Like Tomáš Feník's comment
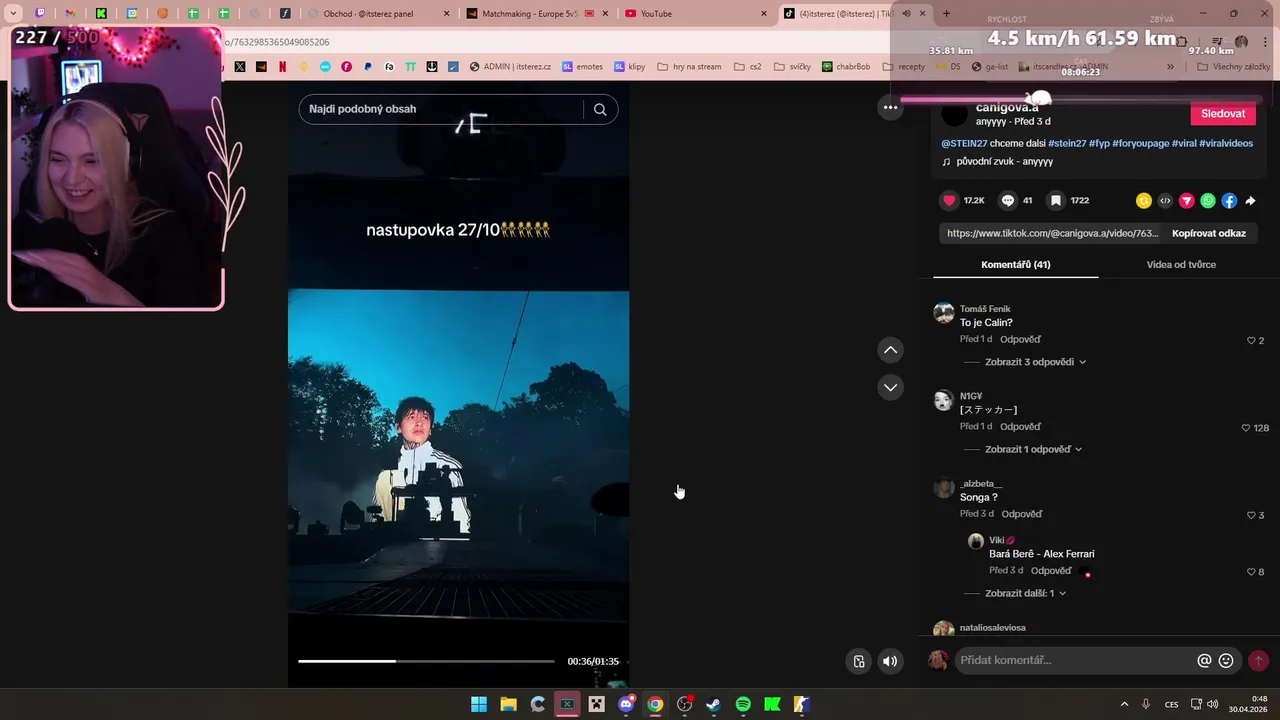The width and height of the screenshot is (1280, 720). pos(1251,341)
